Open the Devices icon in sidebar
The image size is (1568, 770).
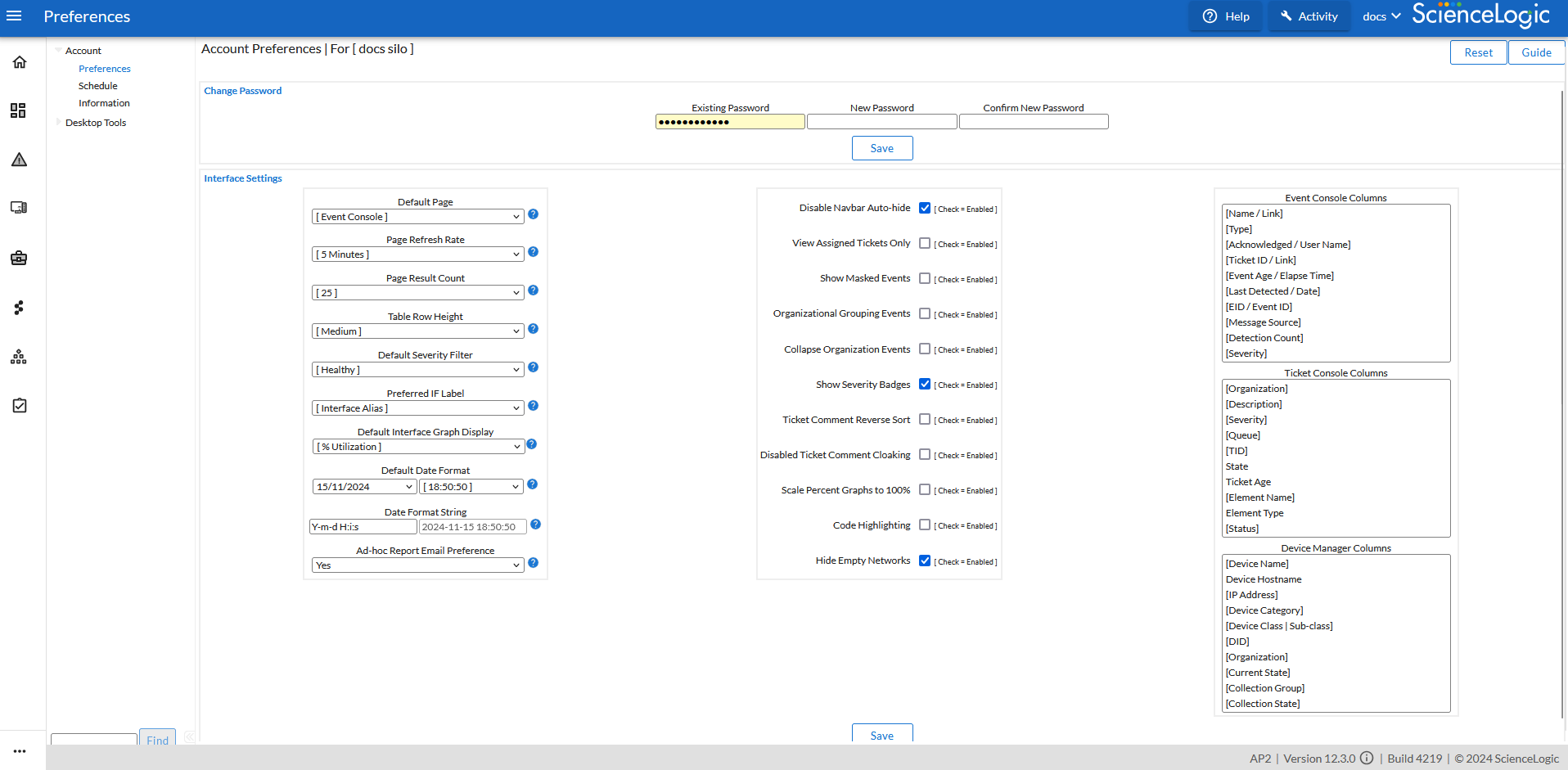(19, 208)
